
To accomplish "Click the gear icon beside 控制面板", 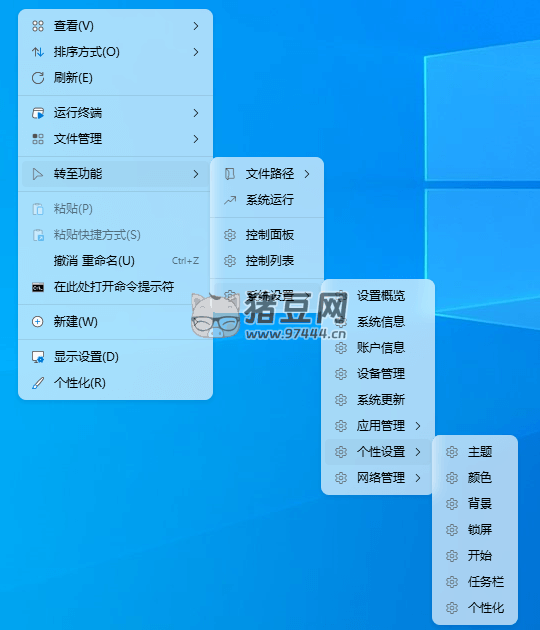I will 230,235.
